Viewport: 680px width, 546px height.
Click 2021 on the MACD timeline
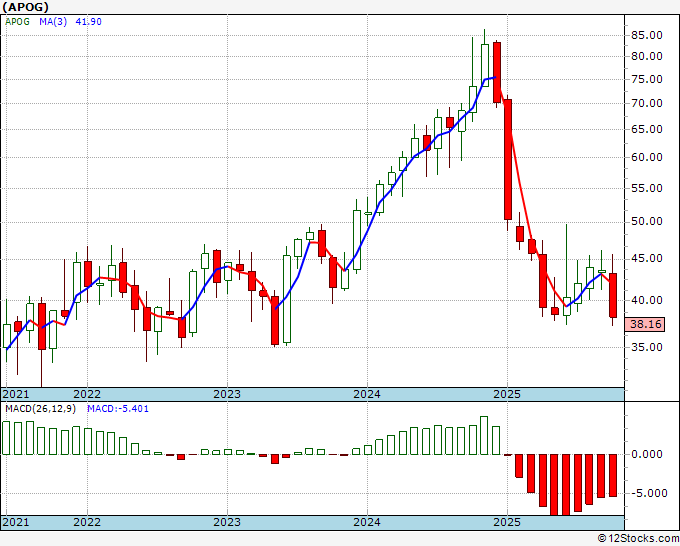click(16, 522)
